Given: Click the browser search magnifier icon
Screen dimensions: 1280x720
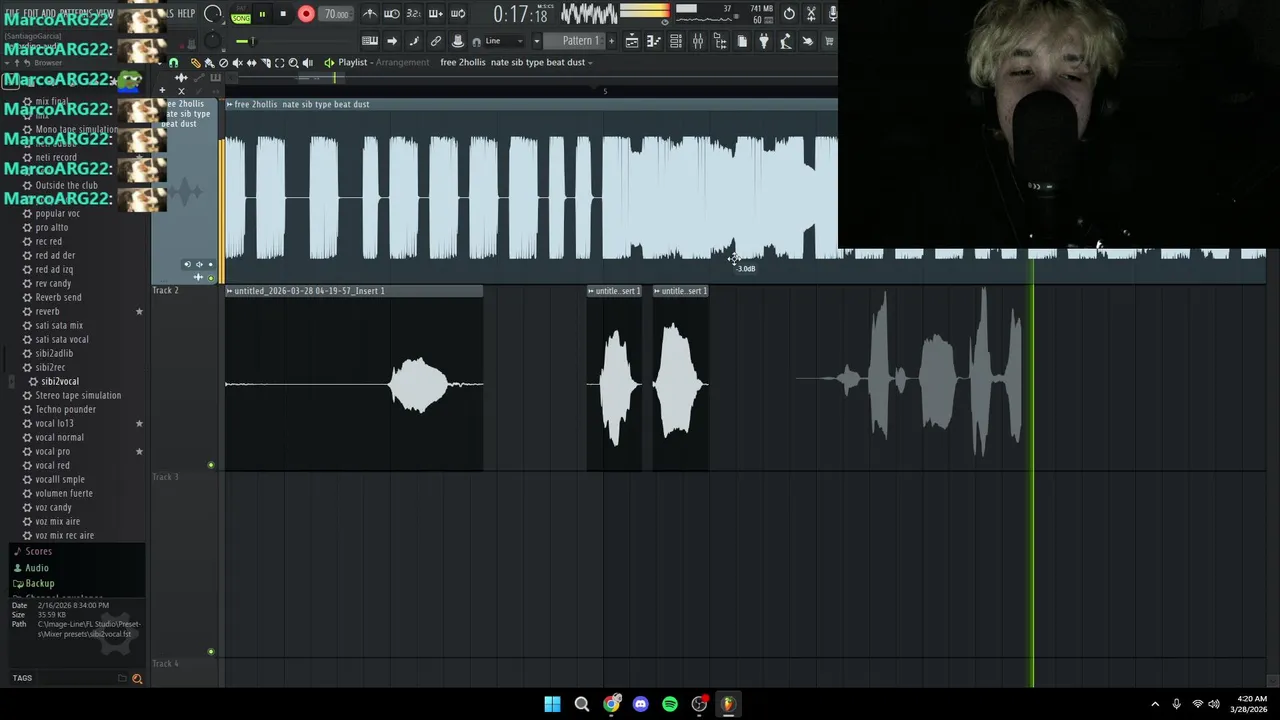Looking at the screenshot, I should tap(137, 678).
